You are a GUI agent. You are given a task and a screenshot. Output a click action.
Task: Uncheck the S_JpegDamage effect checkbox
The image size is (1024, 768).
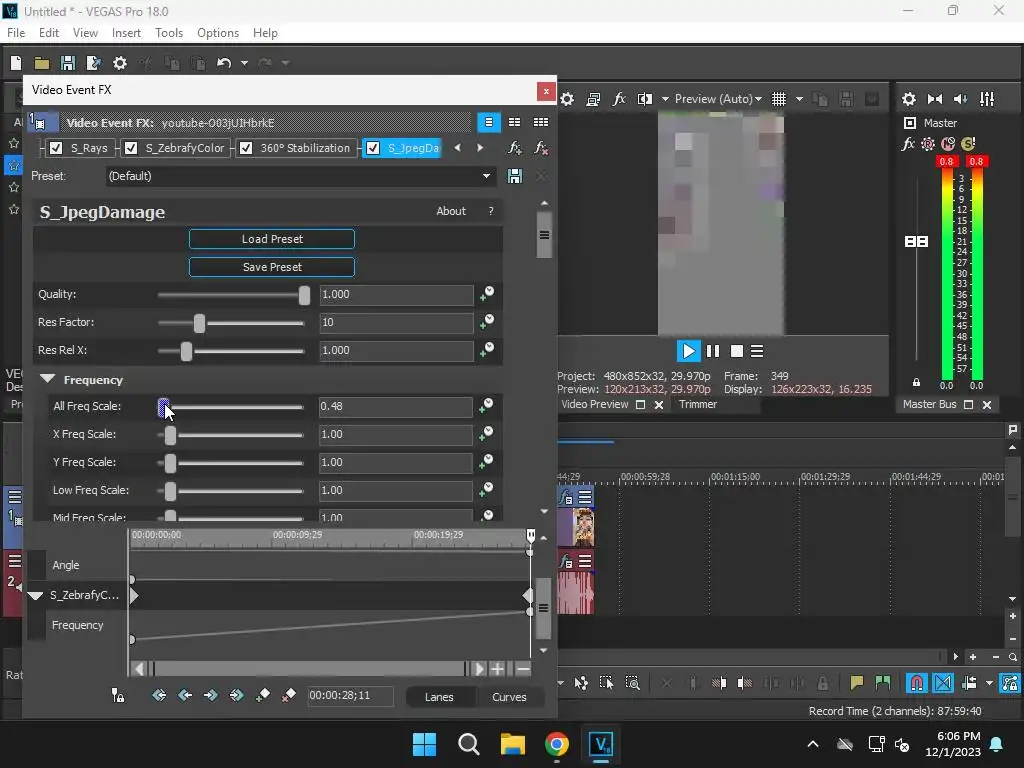click(373, 148)
